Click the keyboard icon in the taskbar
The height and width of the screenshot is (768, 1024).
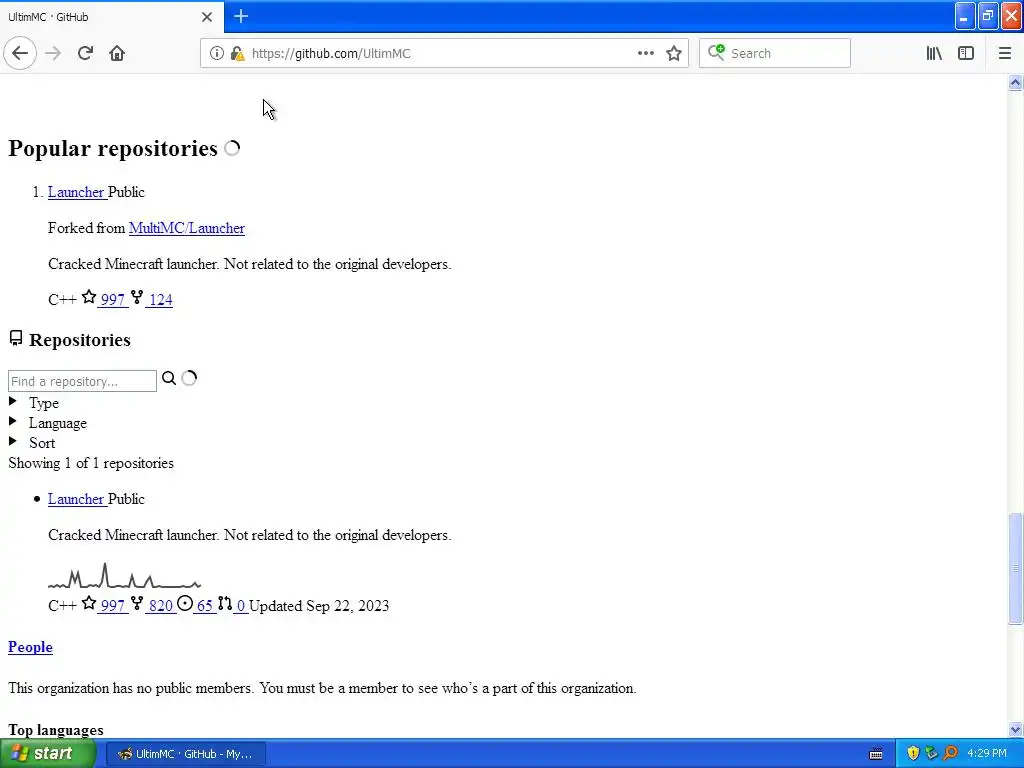click(x=876, y=754)
